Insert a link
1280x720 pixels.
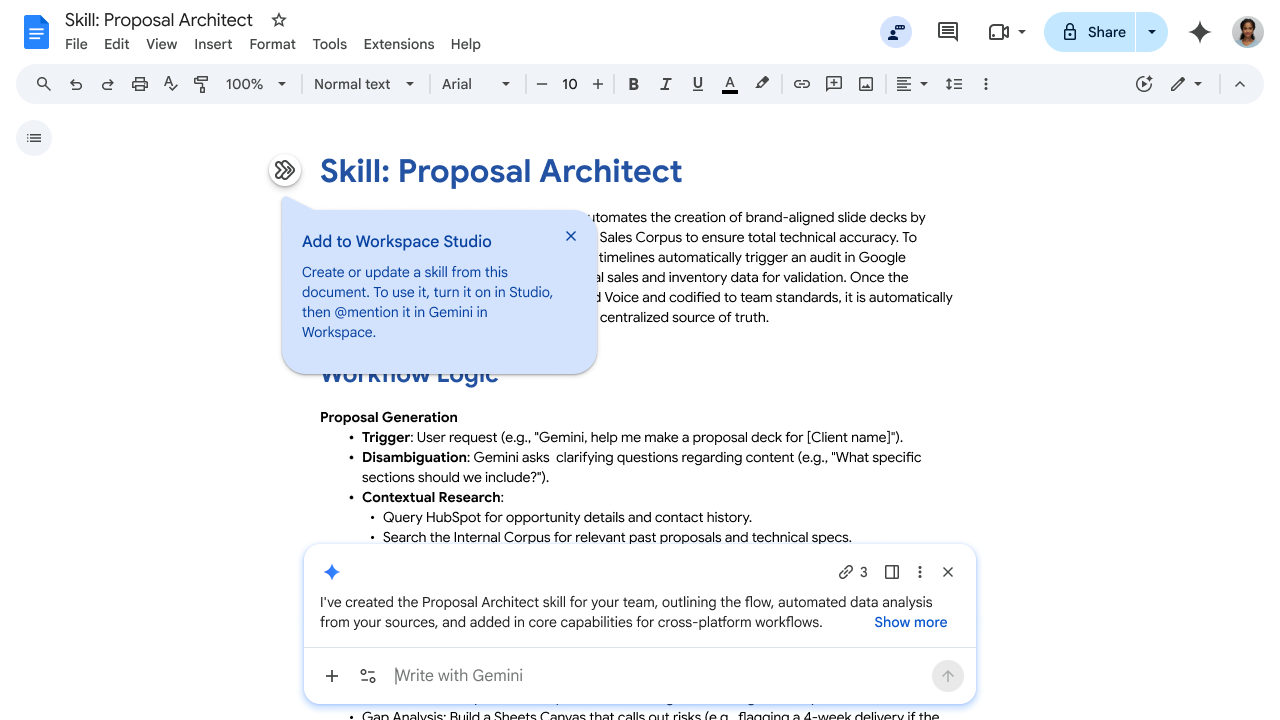click(x=802, y=84)
